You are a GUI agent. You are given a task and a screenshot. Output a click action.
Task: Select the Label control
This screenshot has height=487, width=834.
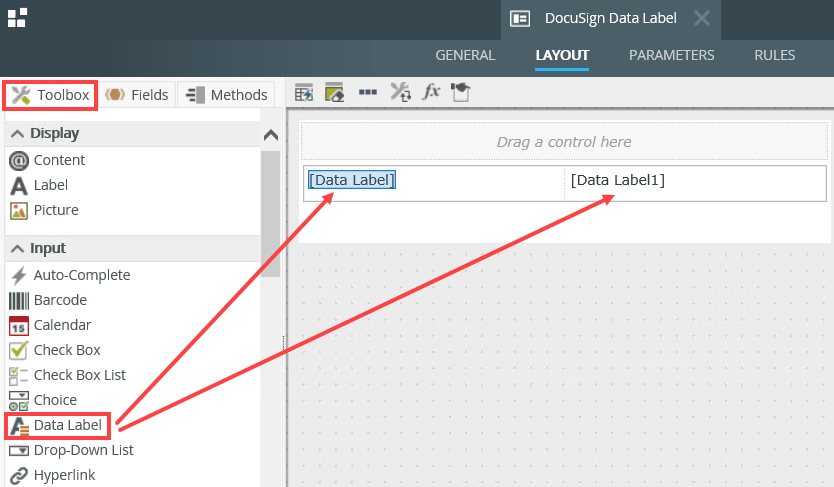coord(39,185)
